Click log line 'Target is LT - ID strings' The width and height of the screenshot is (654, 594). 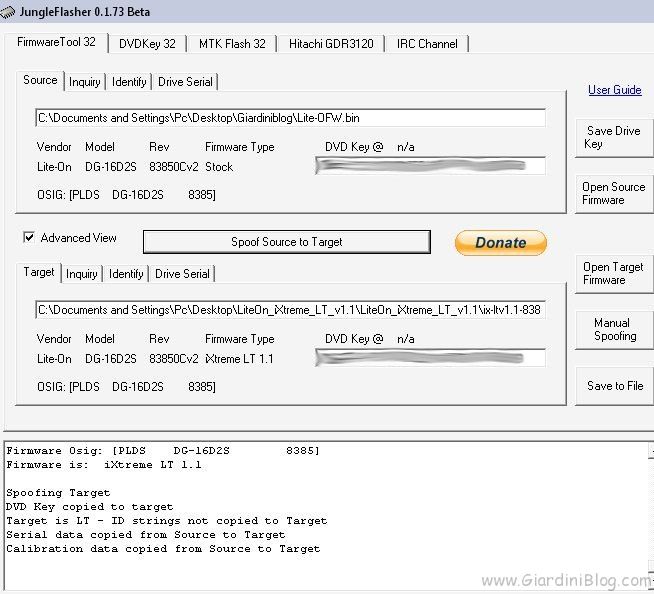coord(167,521)
